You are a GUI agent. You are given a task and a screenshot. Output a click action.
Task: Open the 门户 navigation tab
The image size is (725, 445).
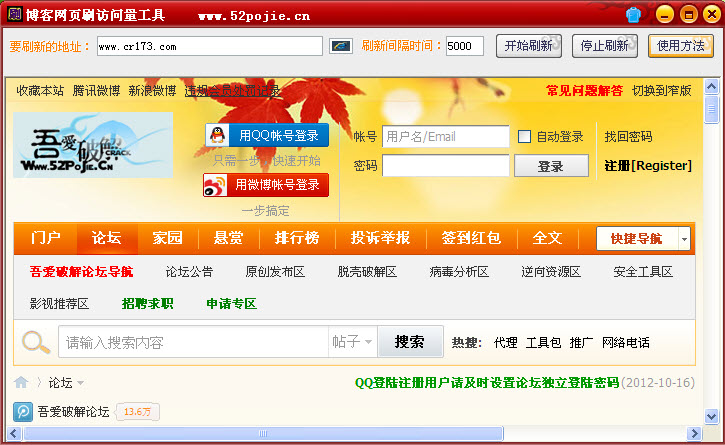(45, 238)
